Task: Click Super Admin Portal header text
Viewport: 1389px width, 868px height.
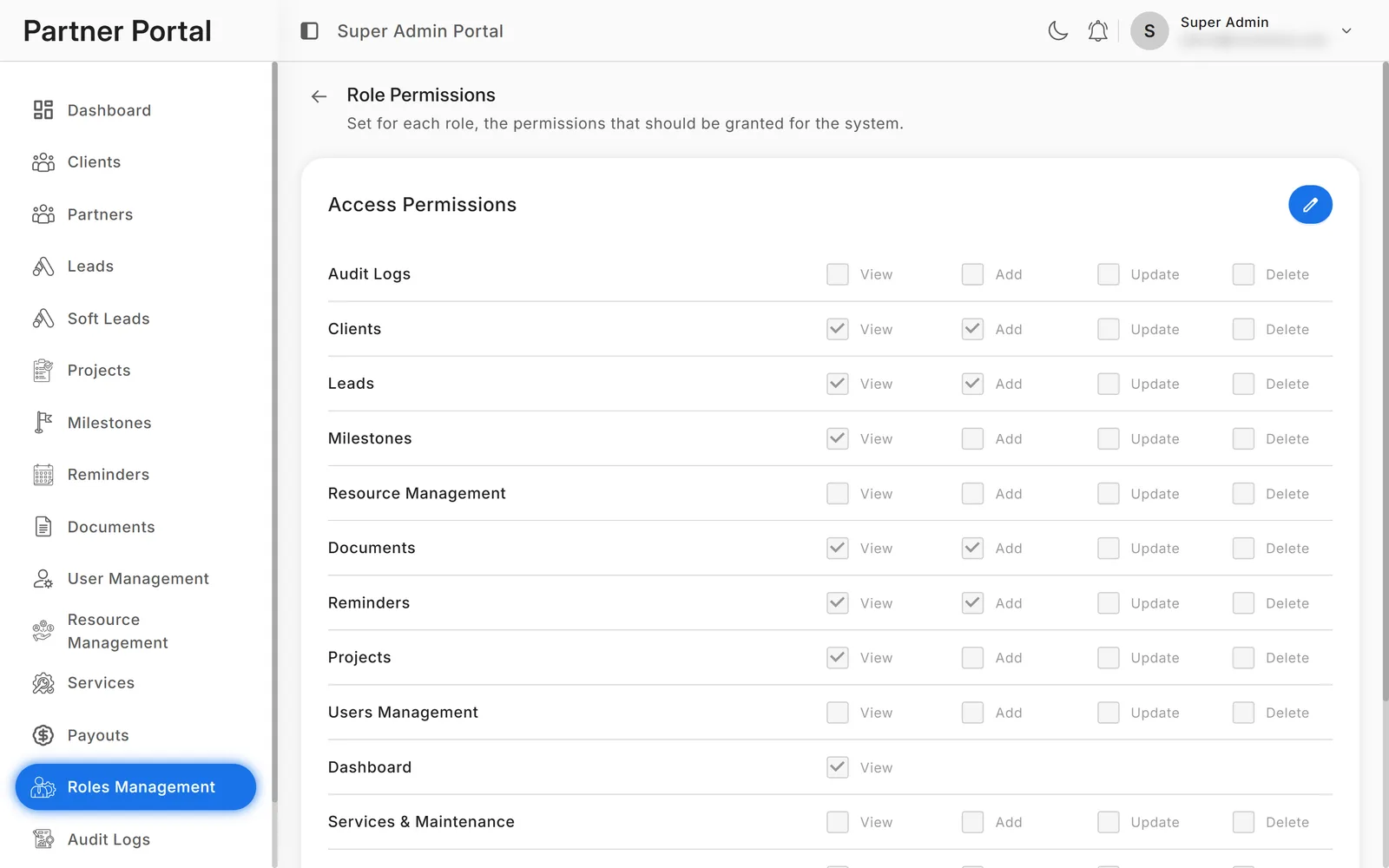Action: 420,31
